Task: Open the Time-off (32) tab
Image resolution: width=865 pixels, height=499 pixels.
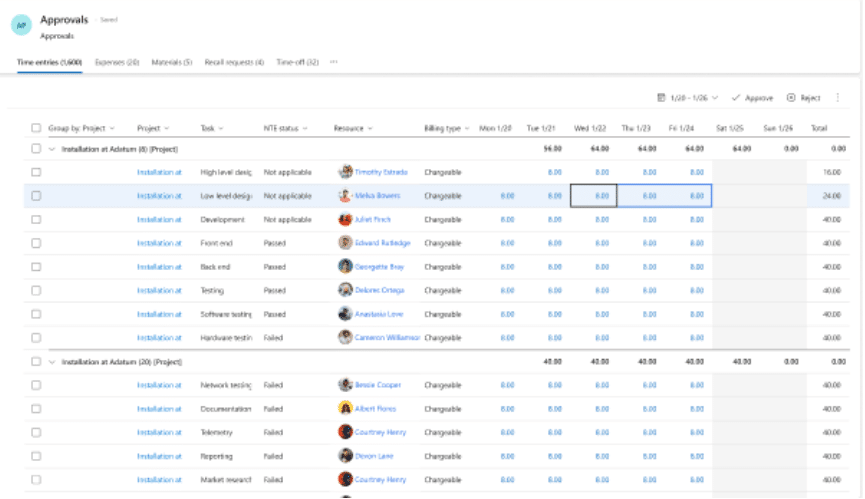Action: [x=297, y=62]
